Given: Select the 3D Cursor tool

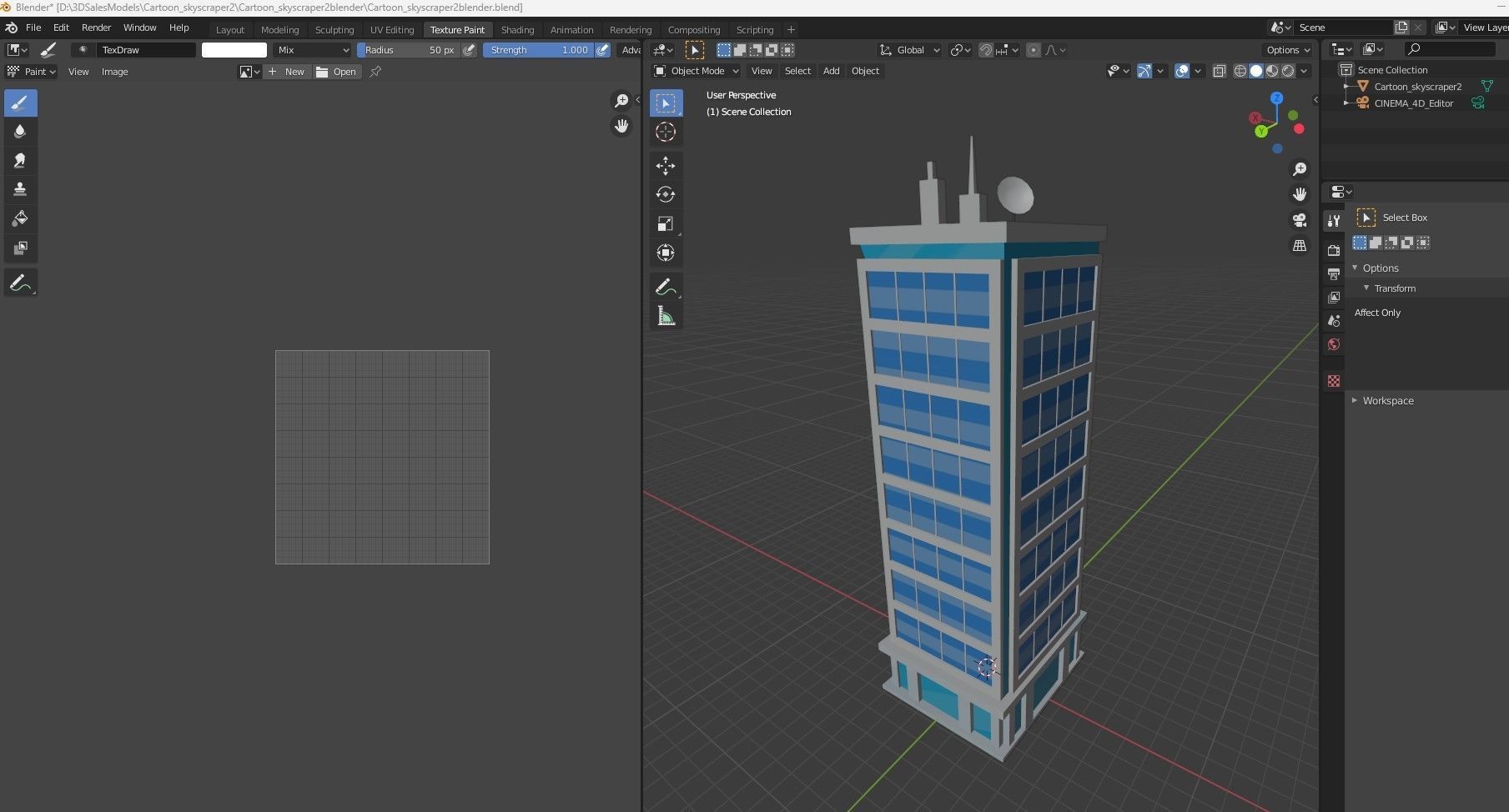Looking at the screenshot, I should coord(666,132).
